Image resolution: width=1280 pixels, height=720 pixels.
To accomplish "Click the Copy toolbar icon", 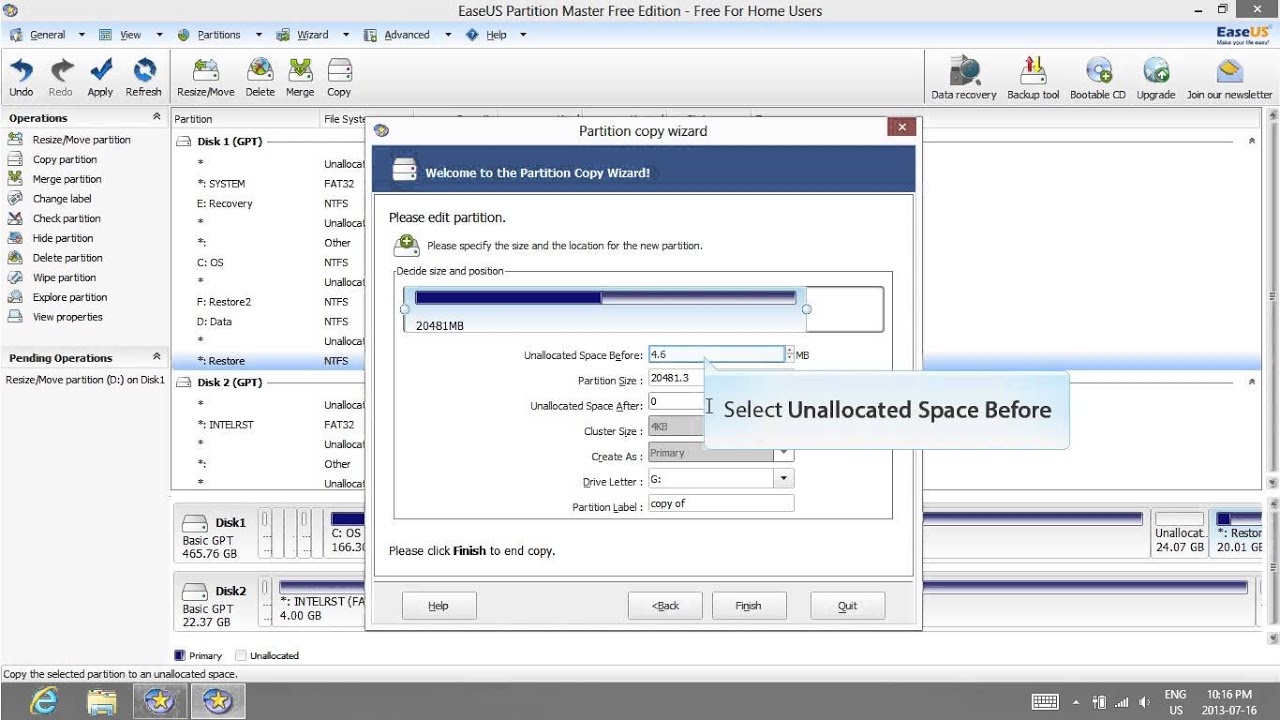I will [x=339, y=78].
